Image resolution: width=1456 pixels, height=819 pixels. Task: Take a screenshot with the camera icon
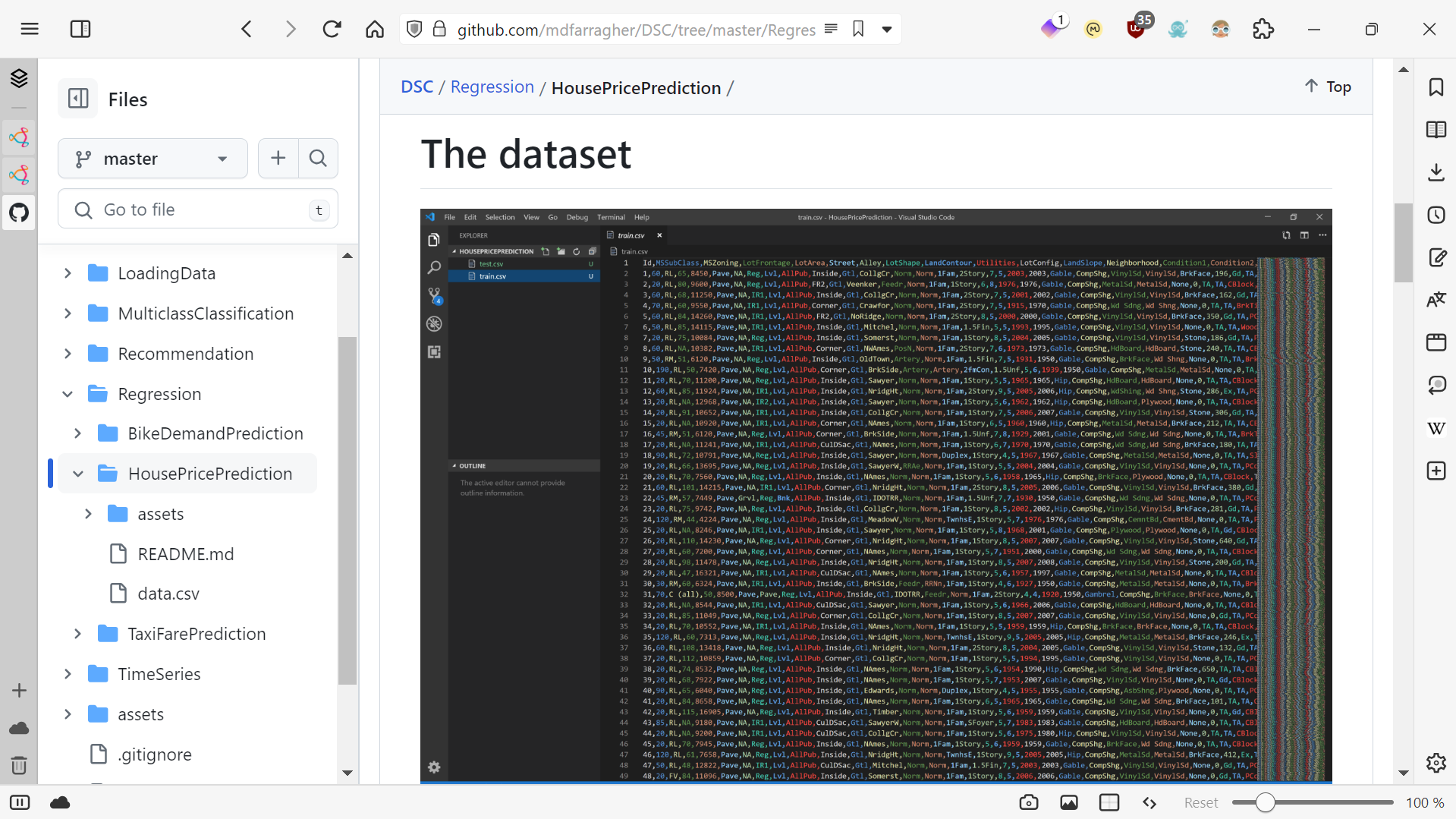coord(1029,802)
